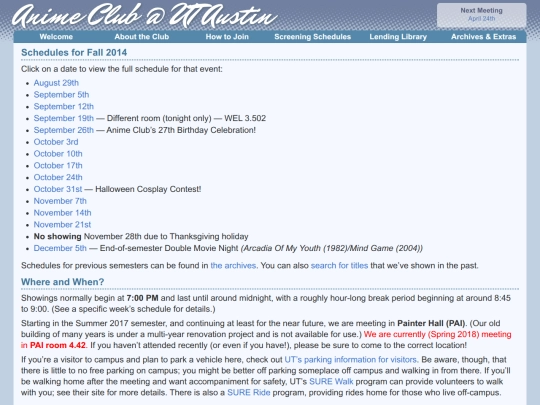Click the 'WEL 3.502' room text
Image resolution: width=540 pixels, height=405 pixels.
tap(245, 118)
